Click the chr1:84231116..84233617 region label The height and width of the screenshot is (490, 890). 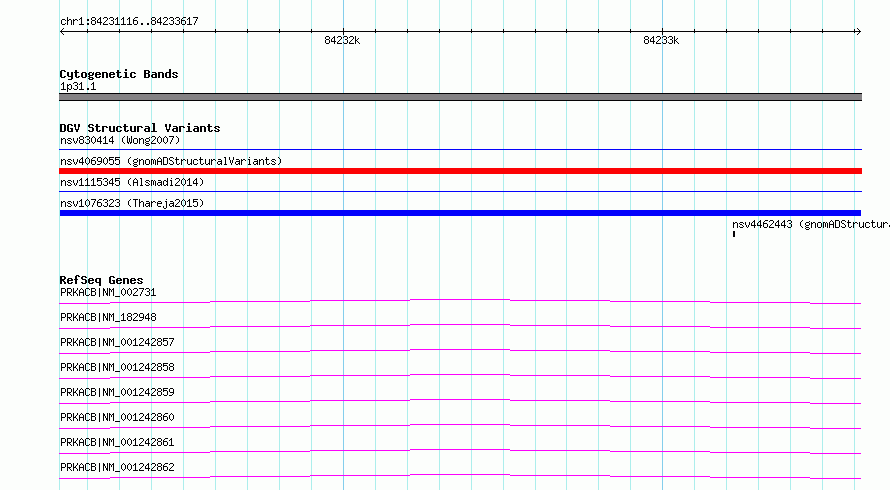click(x=129, y=21)
